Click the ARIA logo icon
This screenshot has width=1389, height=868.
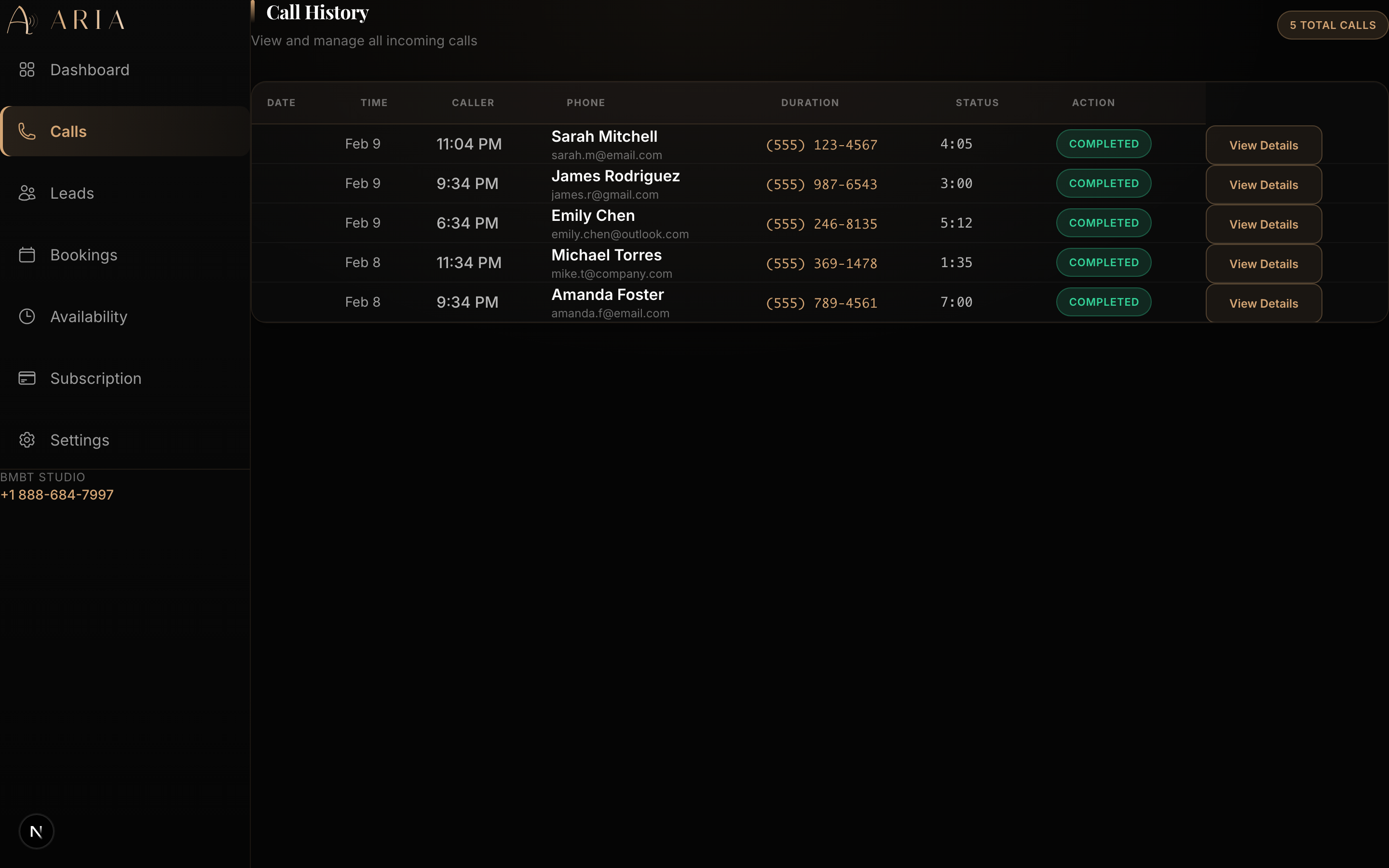22,20
